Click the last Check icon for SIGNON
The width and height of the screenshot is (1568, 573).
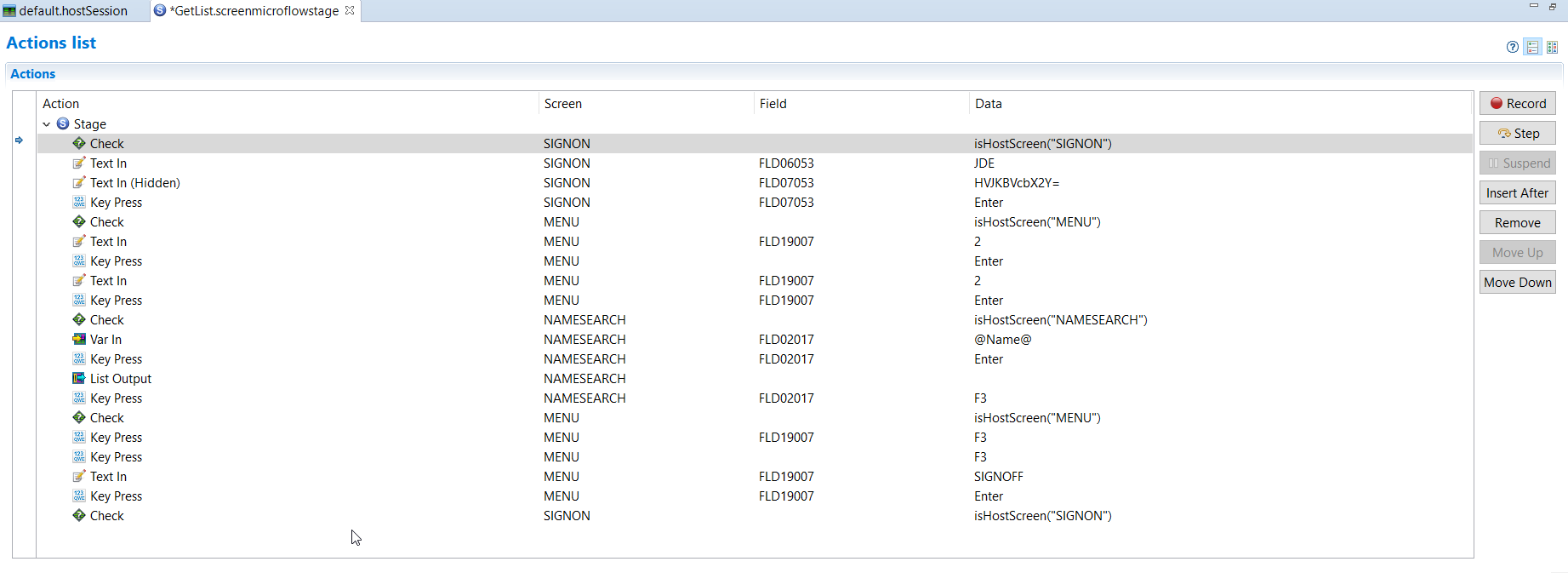[x=79, y=515]
